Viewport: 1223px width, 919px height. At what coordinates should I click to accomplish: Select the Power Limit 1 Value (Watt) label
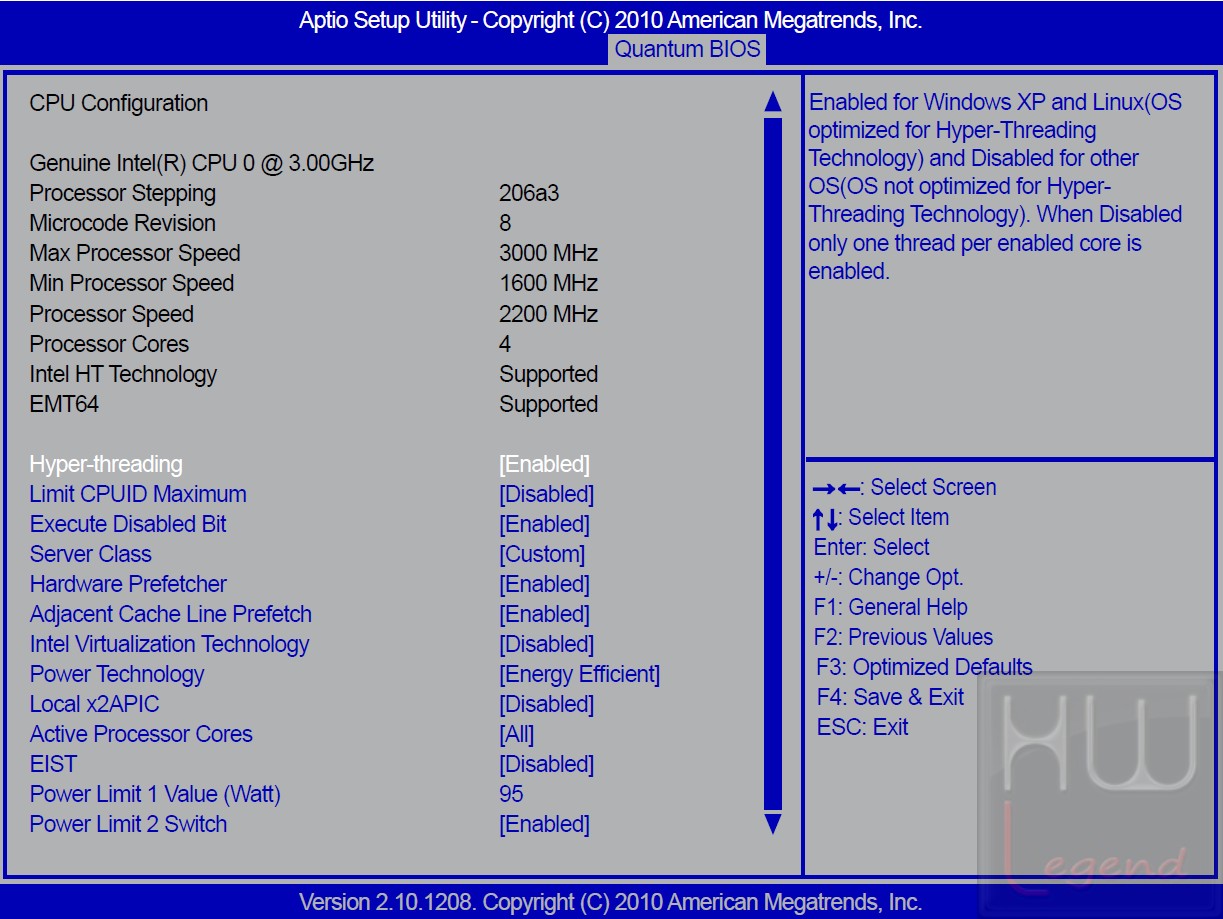pos(155,794)
